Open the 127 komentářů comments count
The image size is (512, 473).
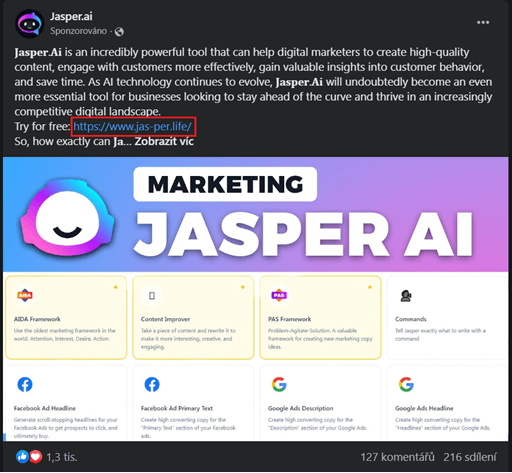397,457
